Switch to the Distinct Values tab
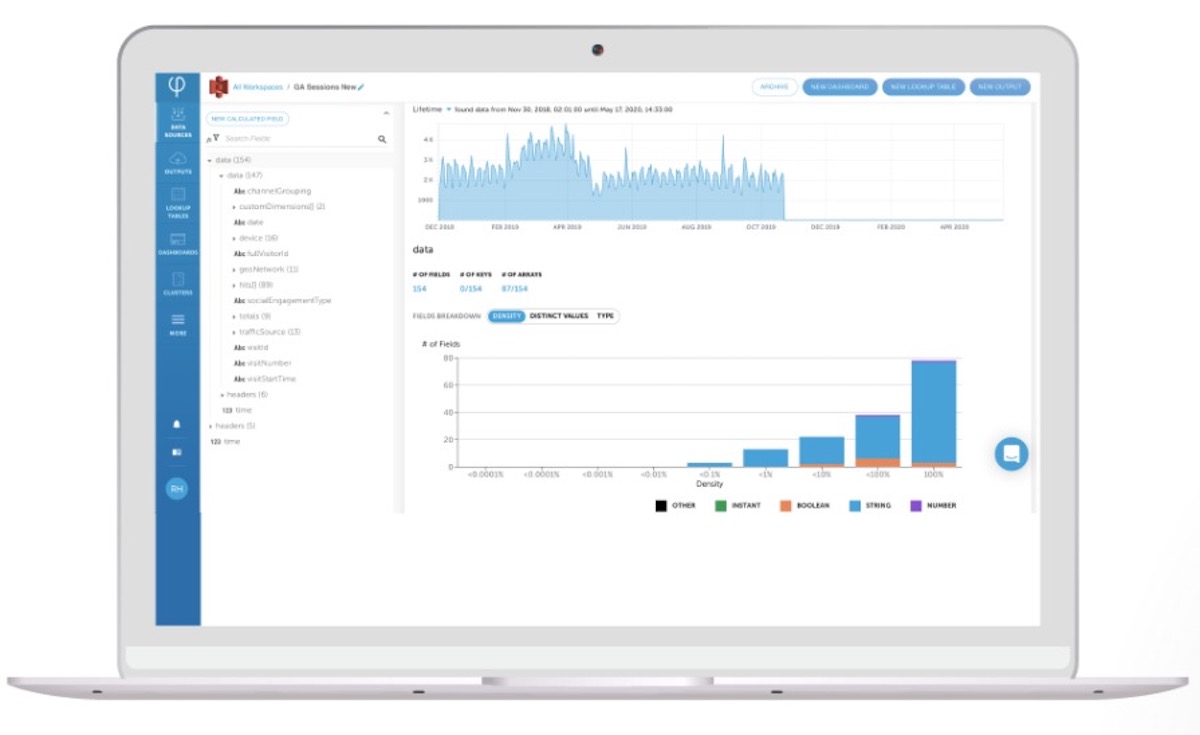The image size is (1200, 735). [560, 316]
